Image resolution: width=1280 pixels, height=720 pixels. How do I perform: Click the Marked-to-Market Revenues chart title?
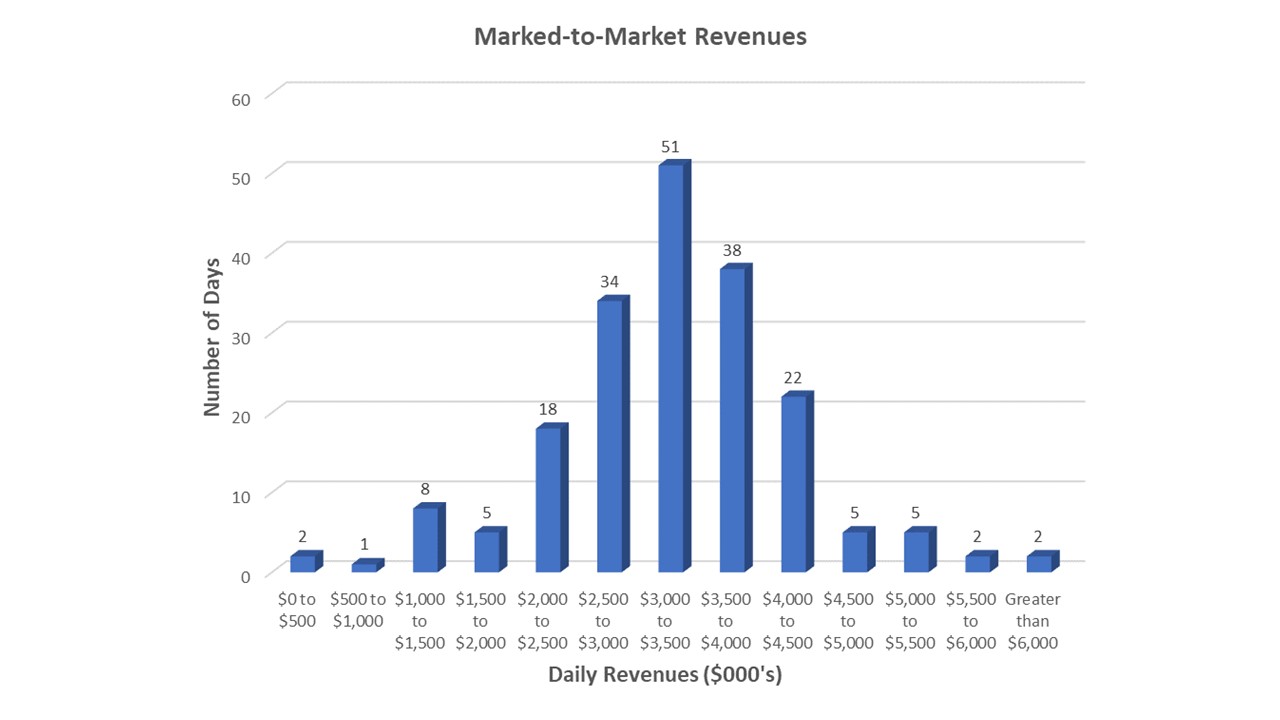[x=640, y=37]
